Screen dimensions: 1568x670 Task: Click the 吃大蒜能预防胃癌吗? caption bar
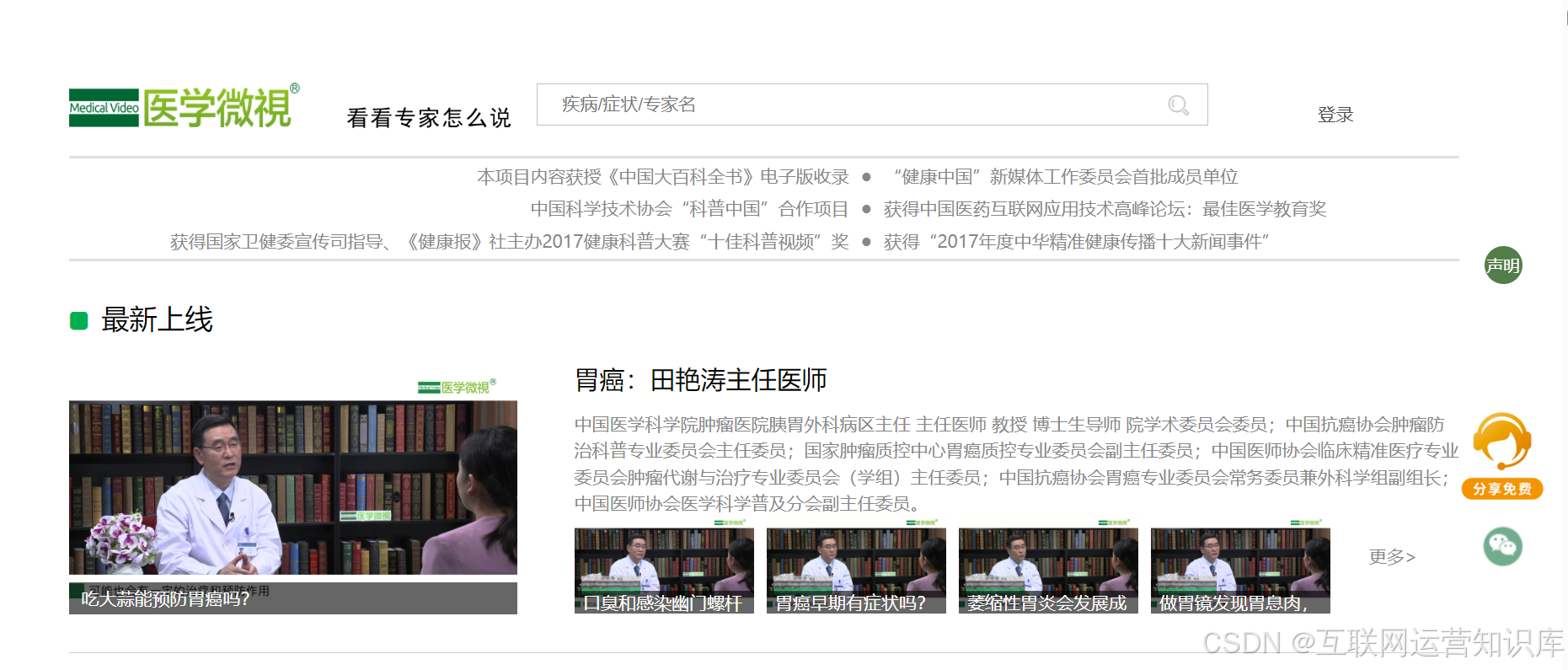[293, 598]
